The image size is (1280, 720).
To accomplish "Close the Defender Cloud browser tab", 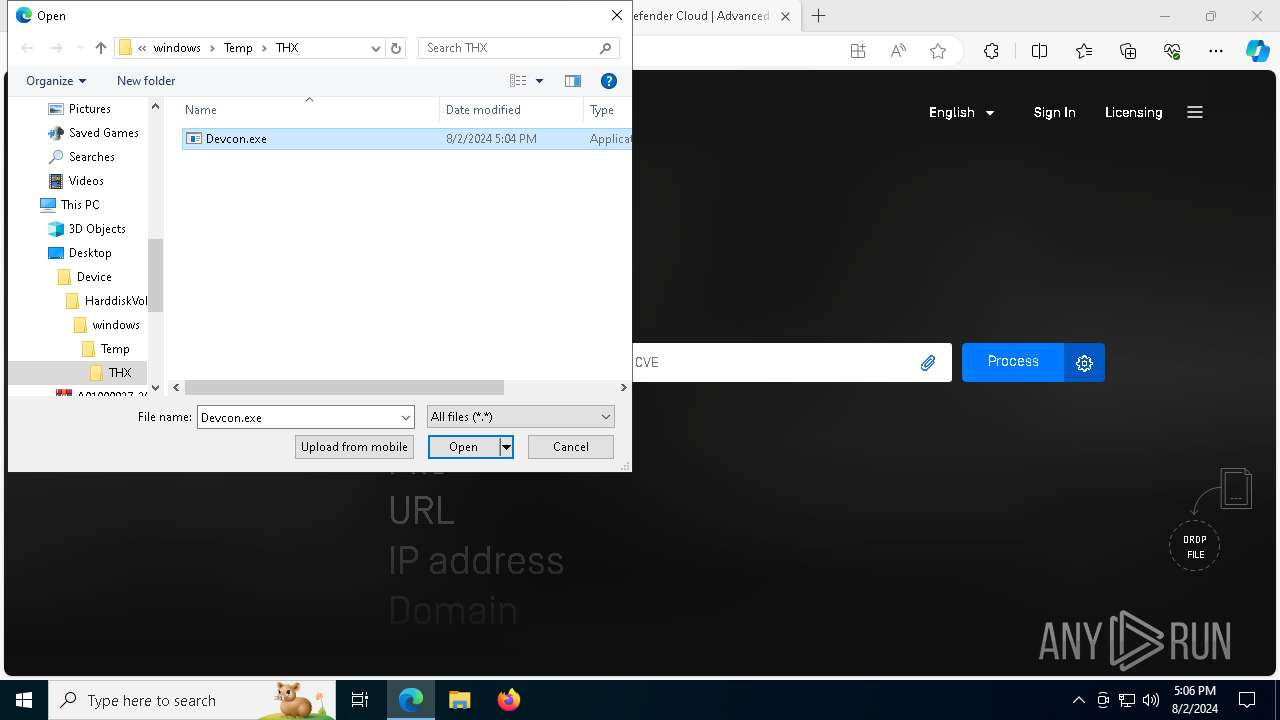I will click(x=785, y=16).
